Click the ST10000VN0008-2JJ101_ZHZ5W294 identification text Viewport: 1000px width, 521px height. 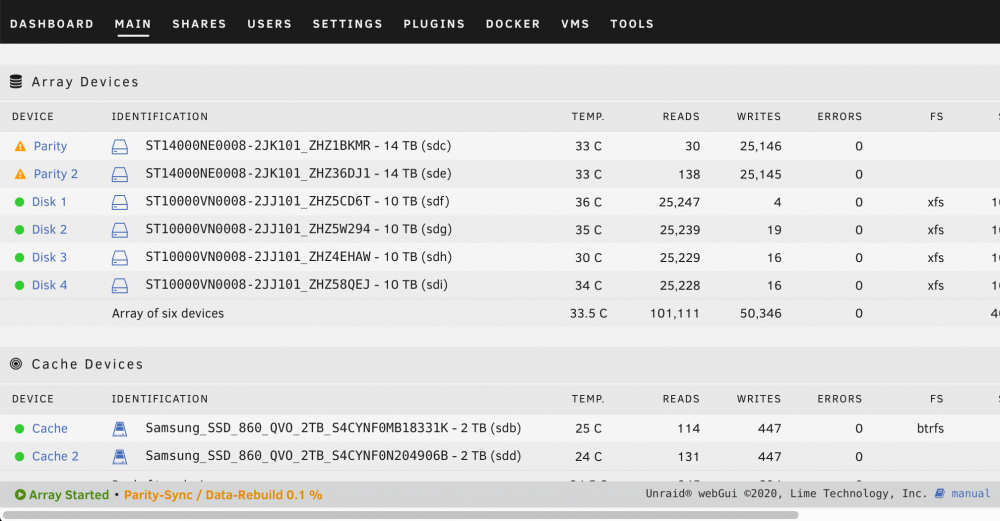click(x=258, y=229)
